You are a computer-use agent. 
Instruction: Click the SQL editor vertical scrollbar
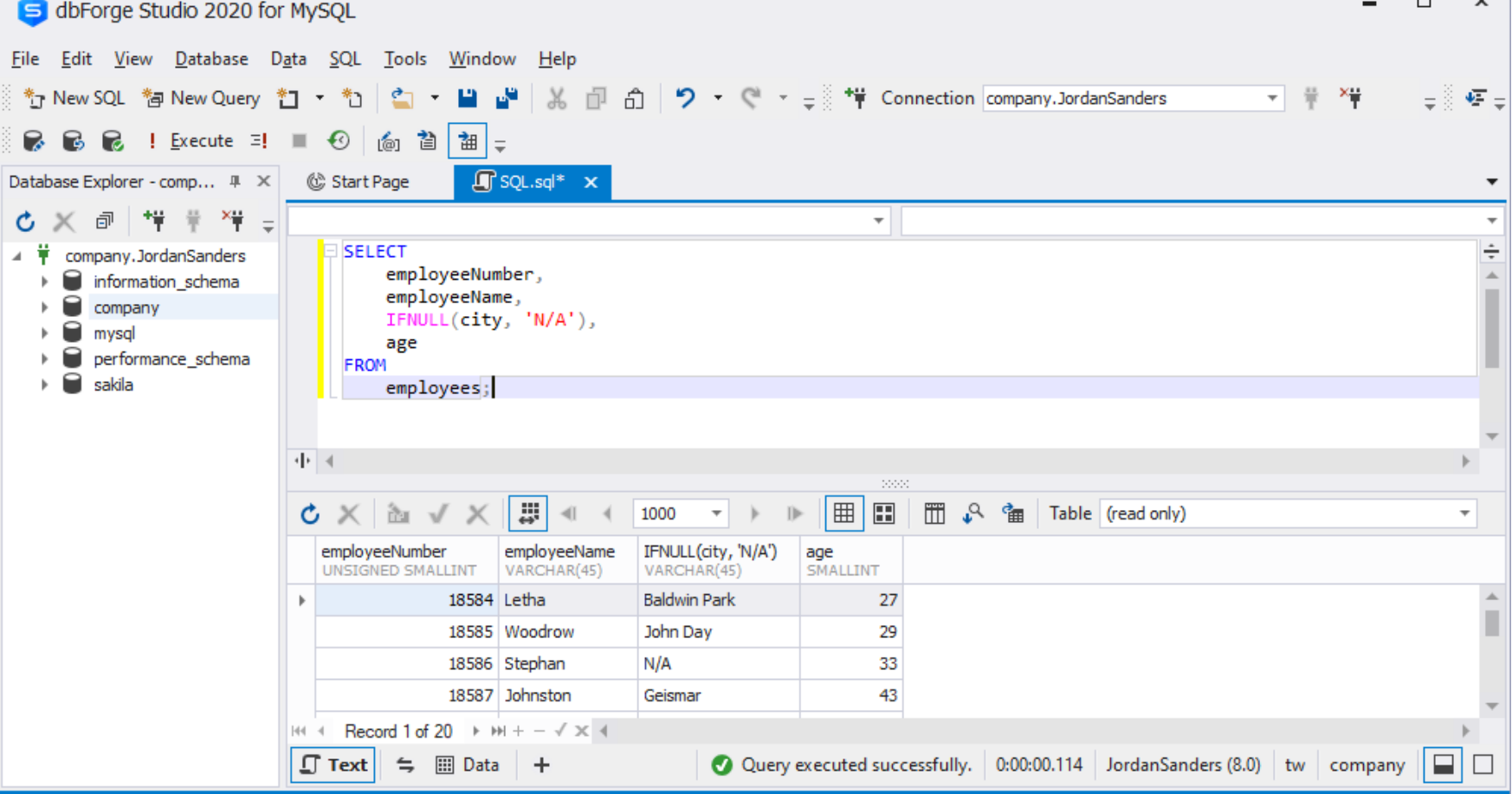(x=1491, y=328)
